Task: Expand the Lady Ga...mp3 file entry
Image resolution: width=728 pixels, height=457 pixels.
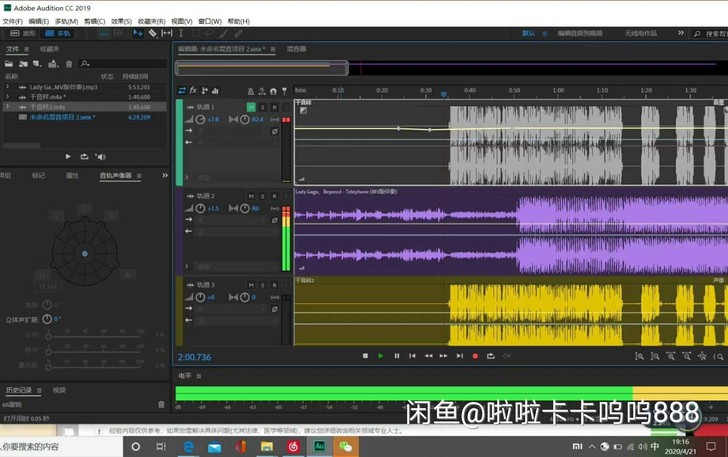Action: (x=7, y=87)
